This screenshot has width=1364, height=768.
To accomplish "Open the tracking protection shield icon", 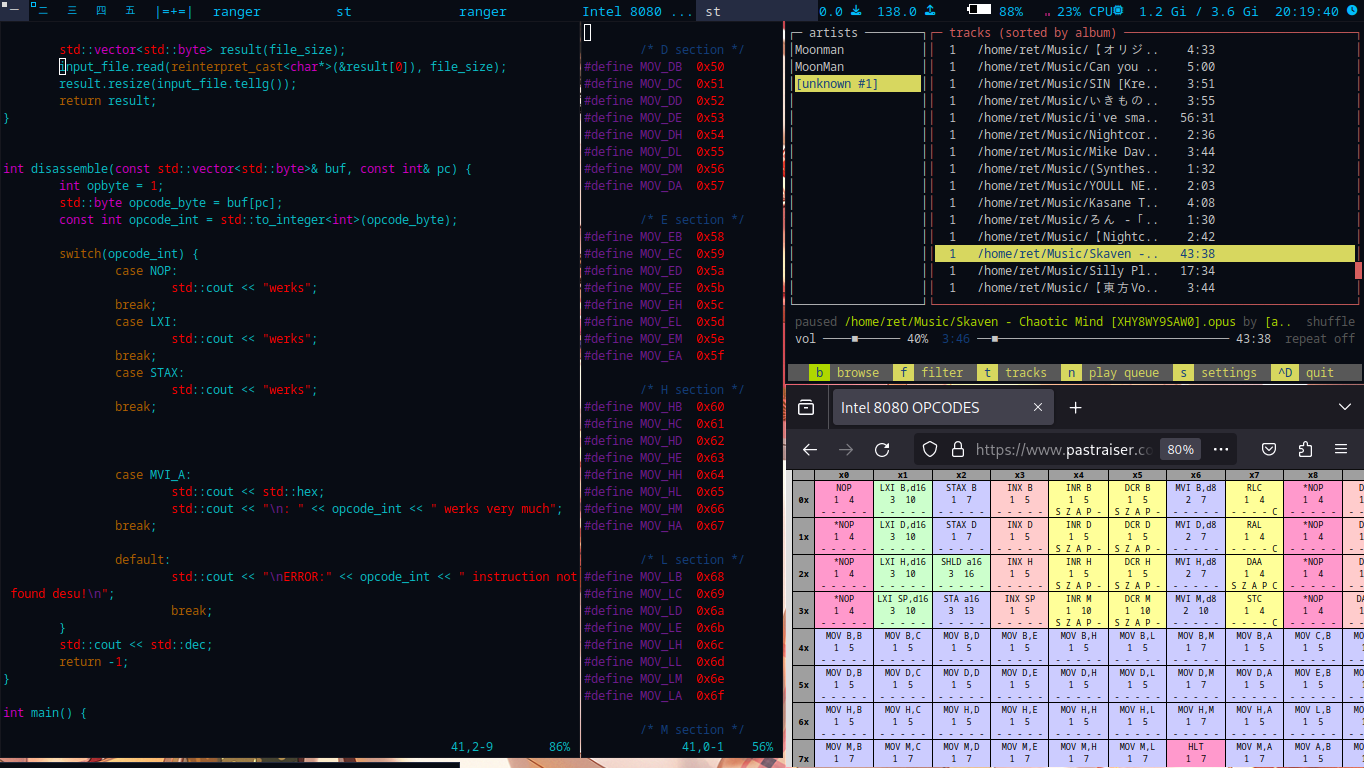I will pyautogui.click(x=929, y=450).
